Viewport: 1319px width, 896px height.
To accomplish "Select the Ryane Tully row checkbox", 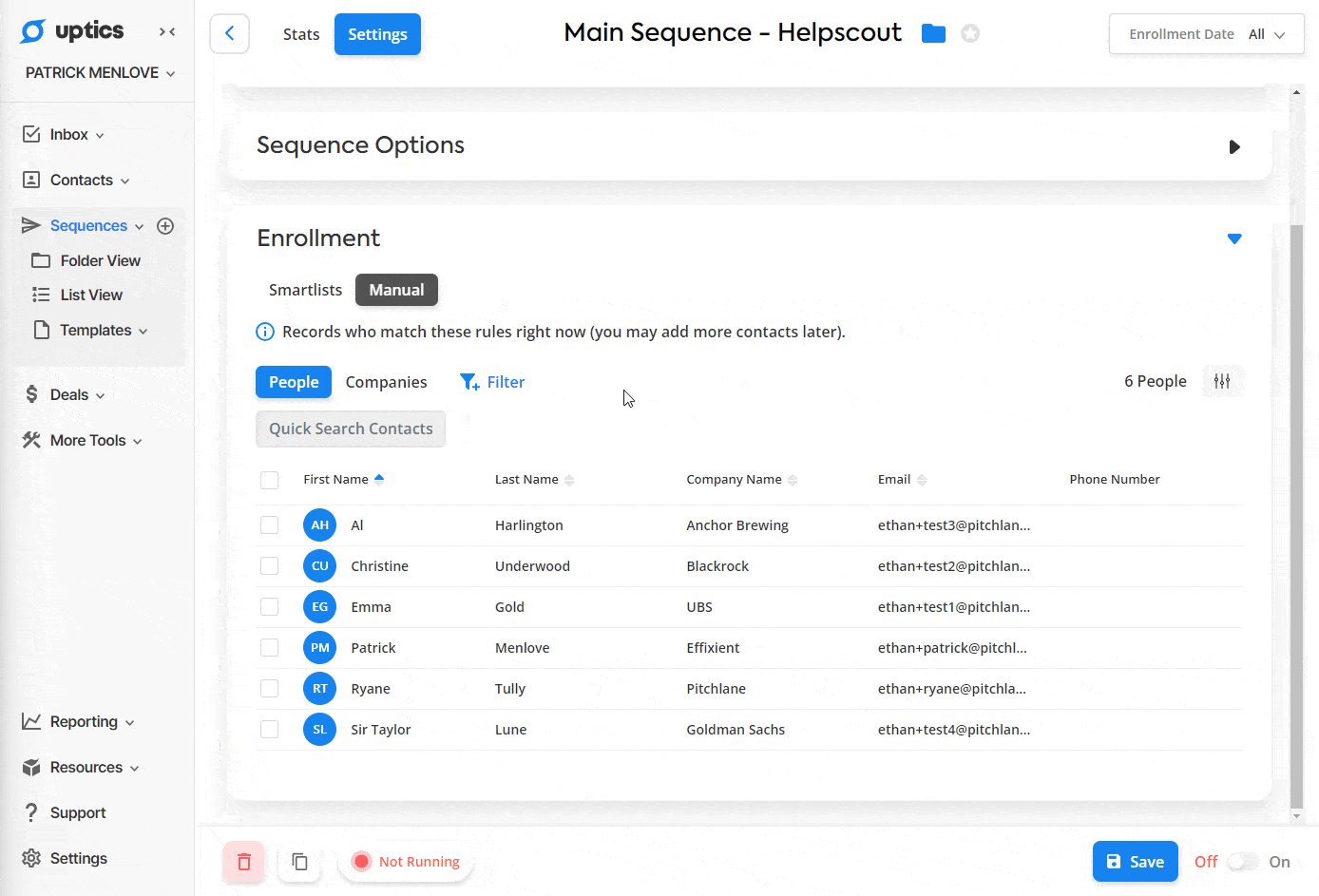I will [270, 689].
